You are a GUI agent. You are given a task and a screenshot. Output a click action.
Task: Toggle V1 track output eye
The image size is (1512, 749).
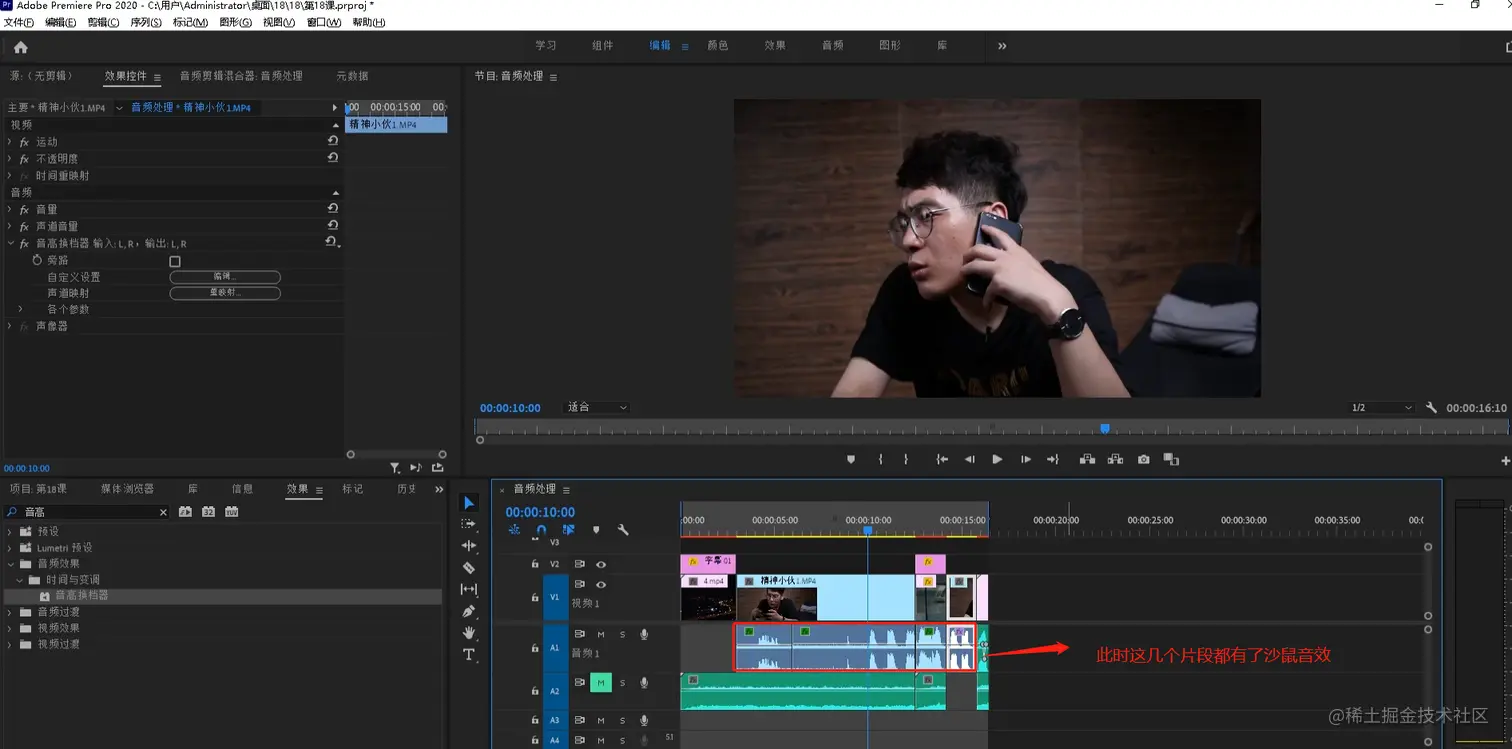601,585
